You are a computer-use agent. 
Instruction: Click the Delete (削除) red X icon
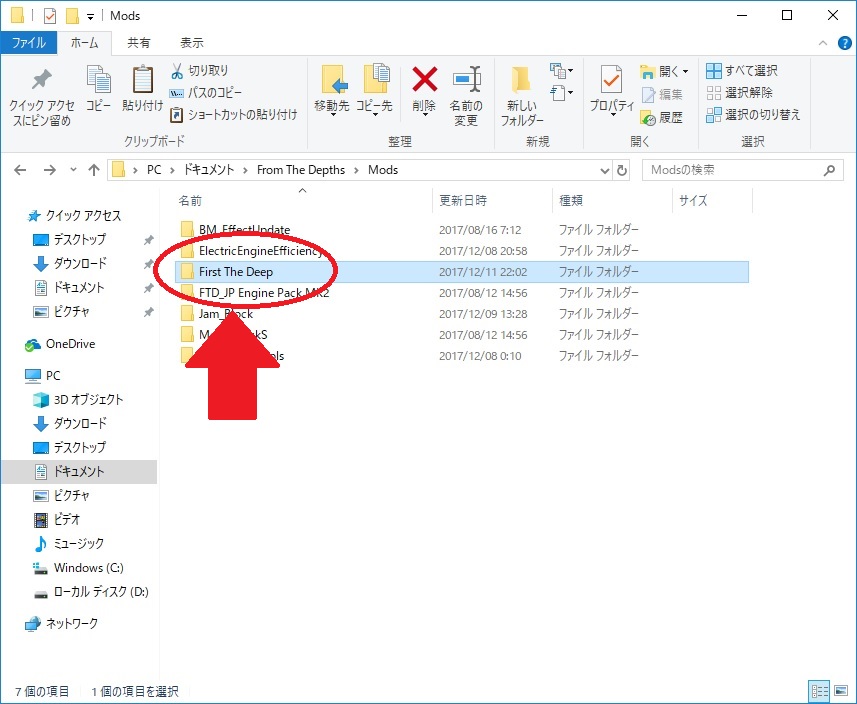point(424,80)
